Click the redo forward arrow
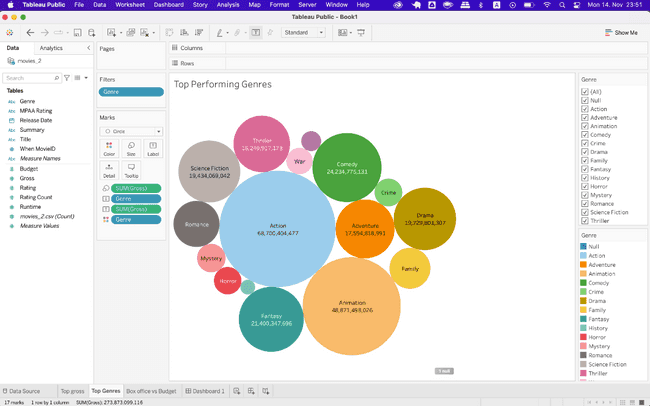 tap(44, 32)
